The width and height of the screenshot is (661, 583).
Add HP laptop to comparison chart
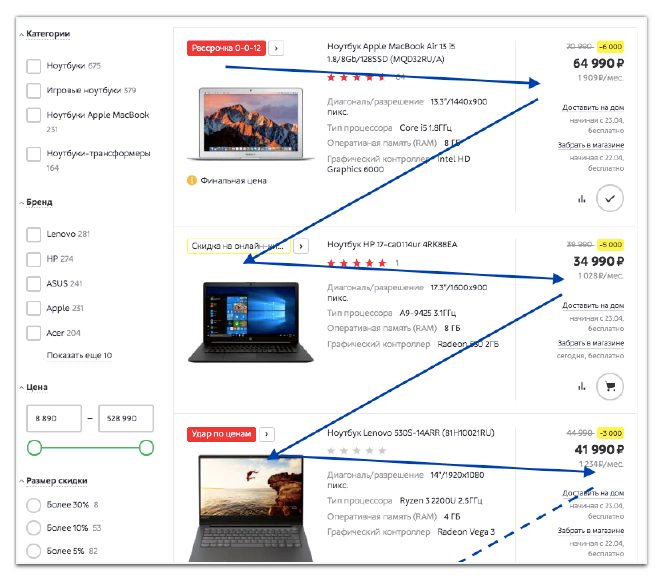coord(581,386)
